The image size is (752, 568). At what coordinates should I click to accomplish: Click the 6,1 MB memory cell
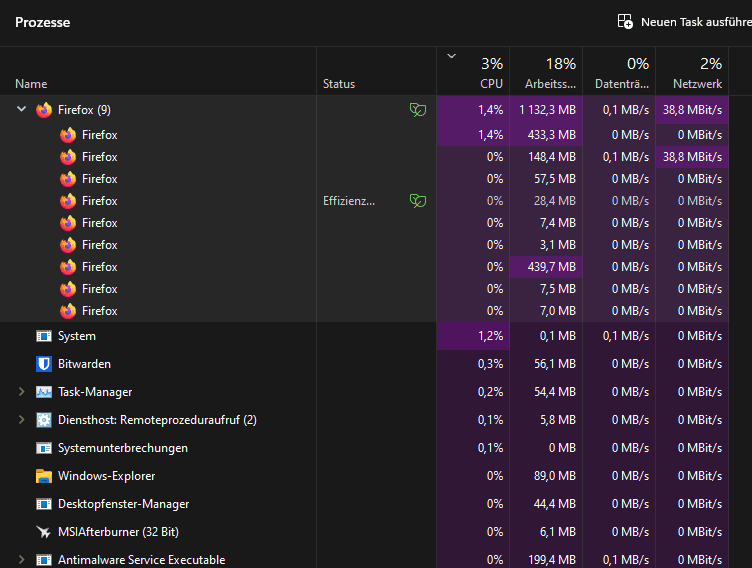tap(546, 532)
